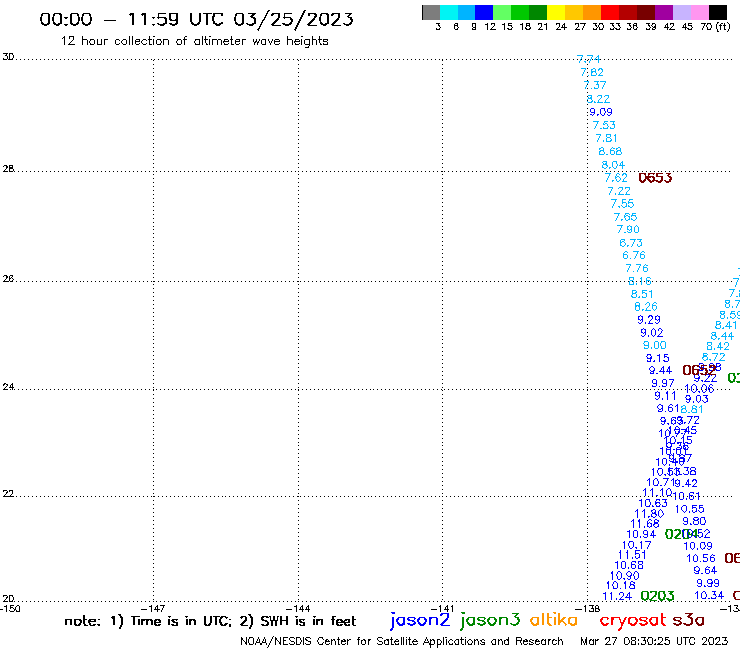Select the jason2 satellite legend label
The height and width of the screenshot is (650, 740).
pos(420,620)
